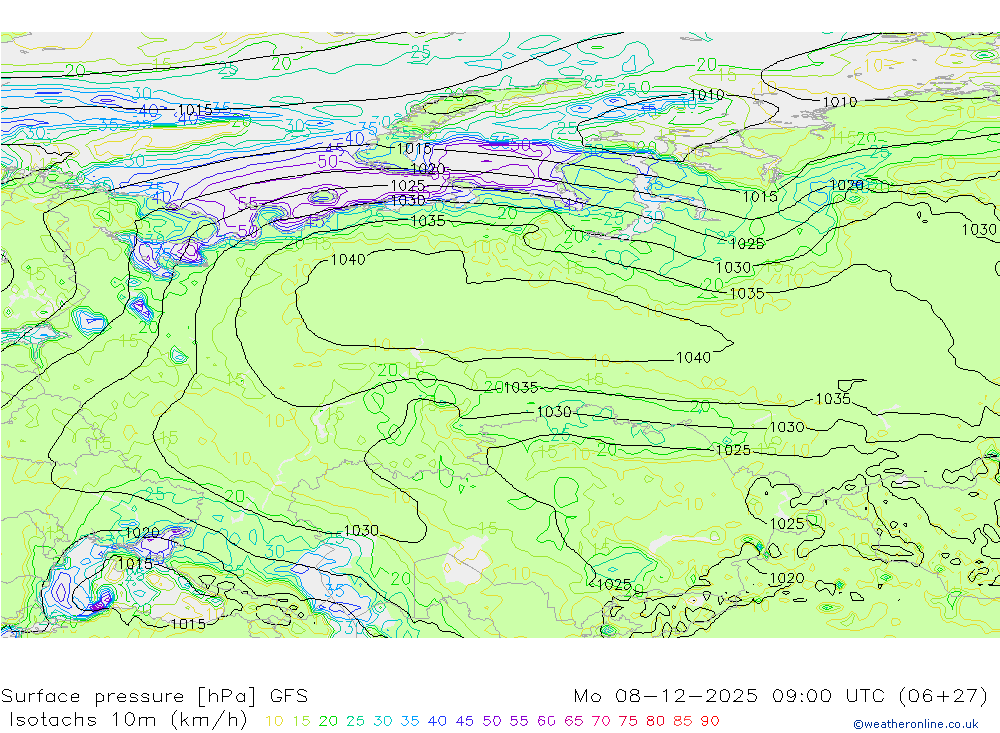Viewport: 1000px width, 733px height.
Task: Select the 25 value in the isotach legend
Action: coord(355,721)
